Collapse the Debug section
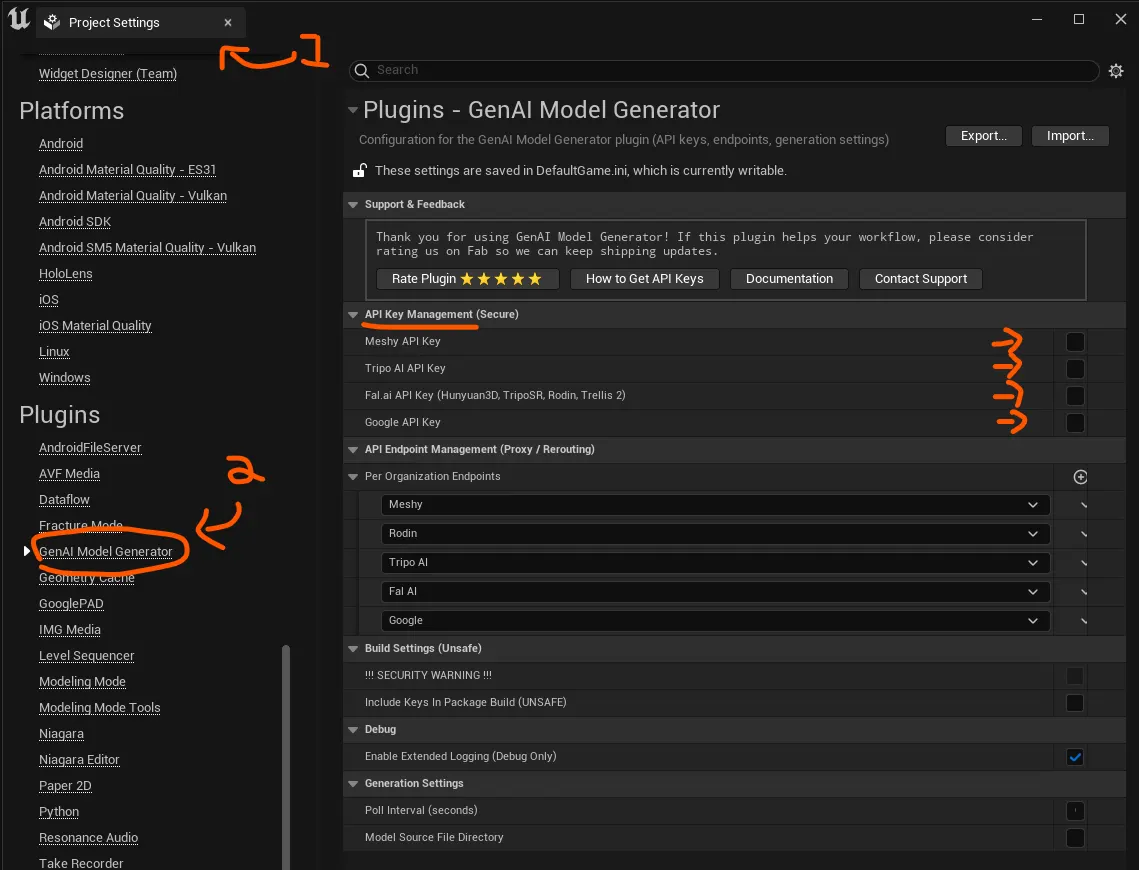The width and height of the screenshot is (1139, 870). tap(353, 730)
